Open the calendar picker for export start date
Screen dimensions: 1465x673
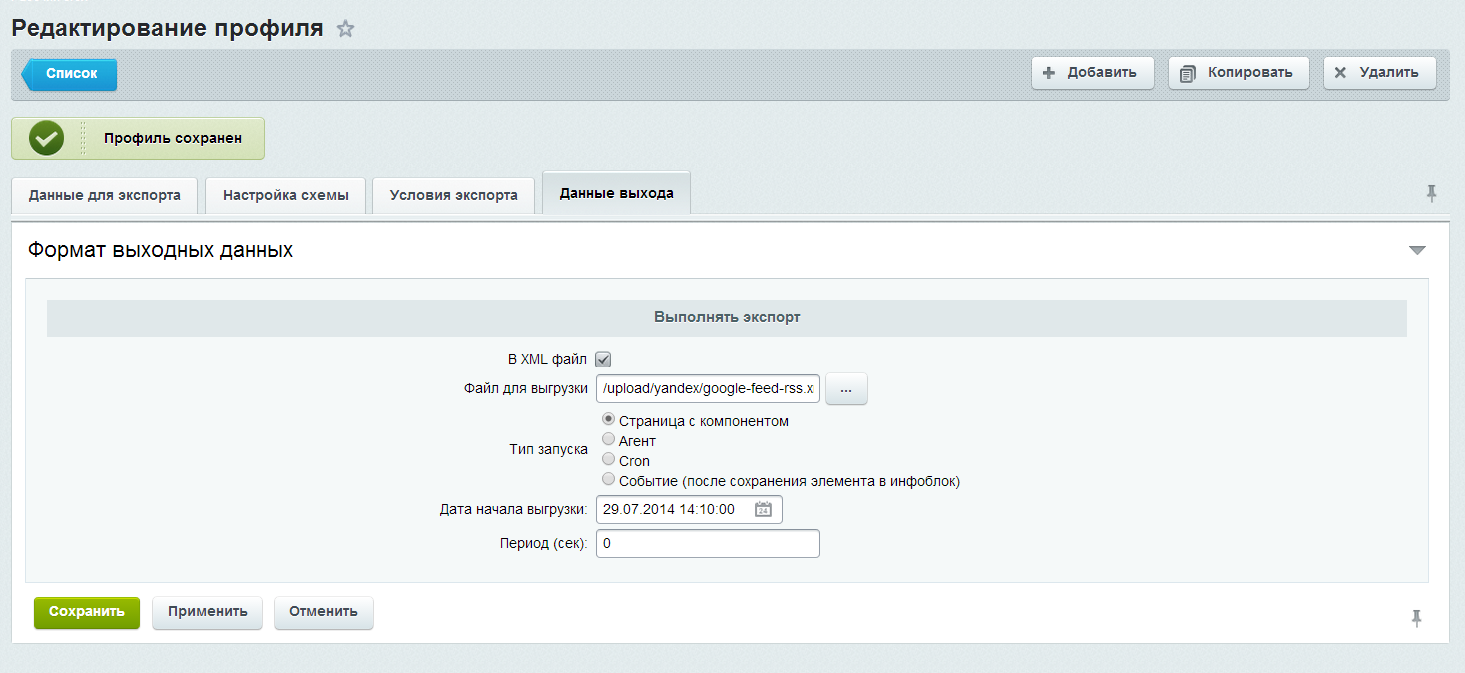763,509
